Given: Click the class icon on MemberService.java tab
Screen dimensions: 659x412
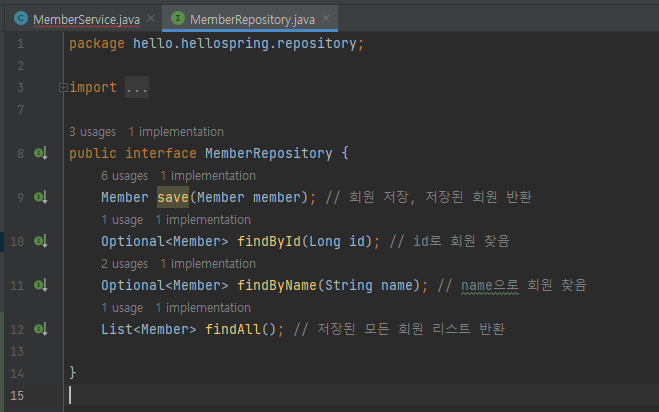Looking at the screenshot, I should click(21, 18).
